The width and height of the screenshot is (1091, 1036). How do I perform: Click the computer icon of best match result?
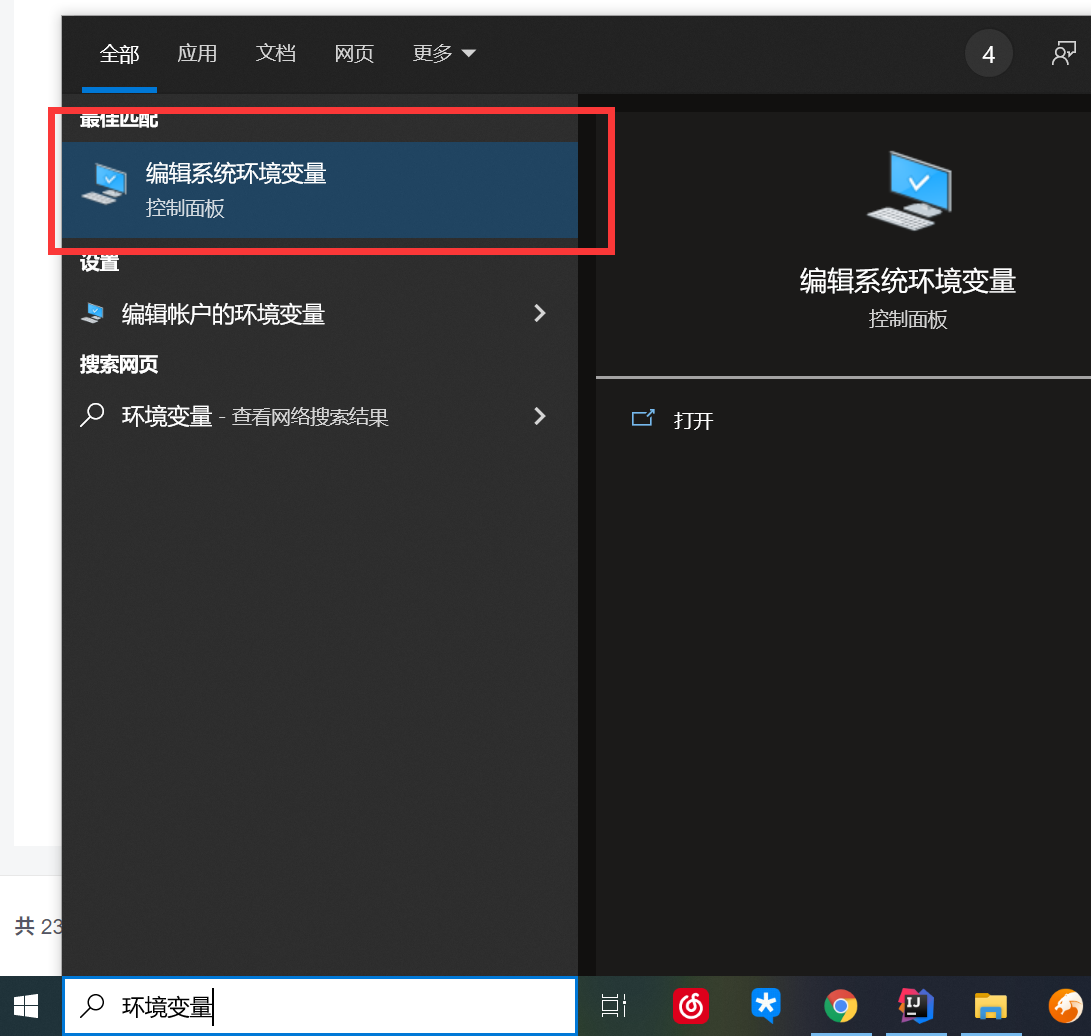coord(104,184)
